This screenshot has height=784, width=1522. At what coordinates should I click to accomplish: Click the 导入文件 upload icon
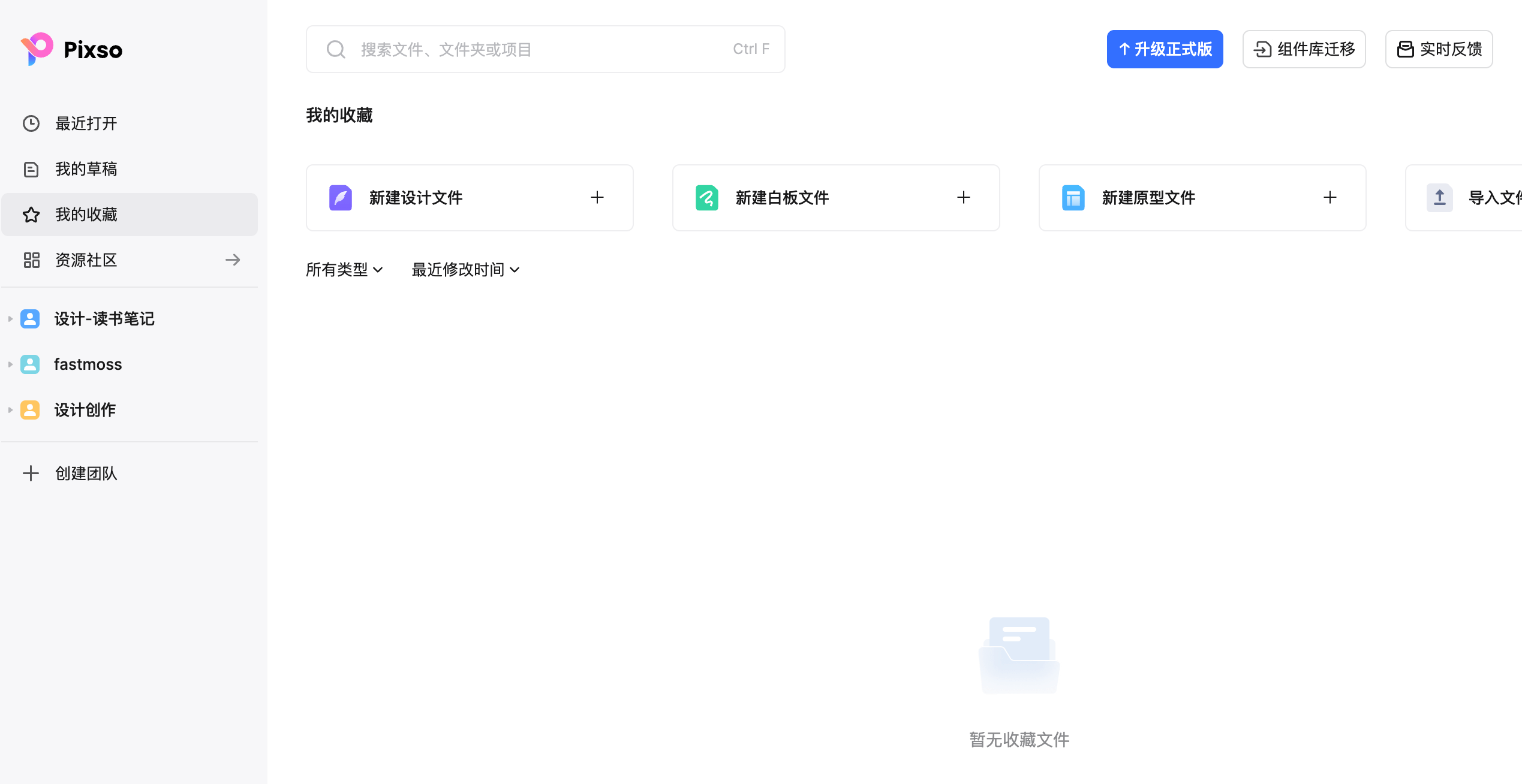(x=1440, y=198)
